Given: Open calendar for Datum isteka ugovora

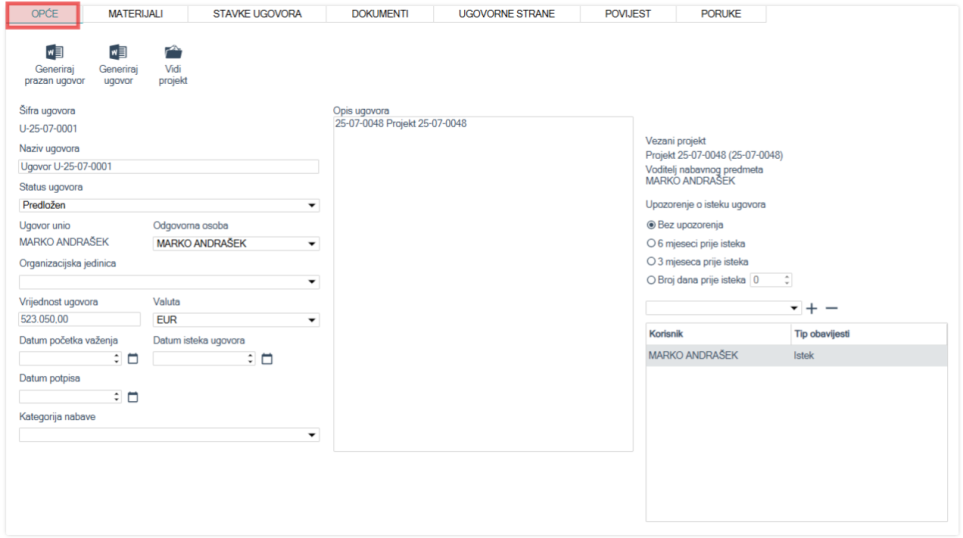Looking at the screenshot, I should pyautogui.click(x=267, y=359).
